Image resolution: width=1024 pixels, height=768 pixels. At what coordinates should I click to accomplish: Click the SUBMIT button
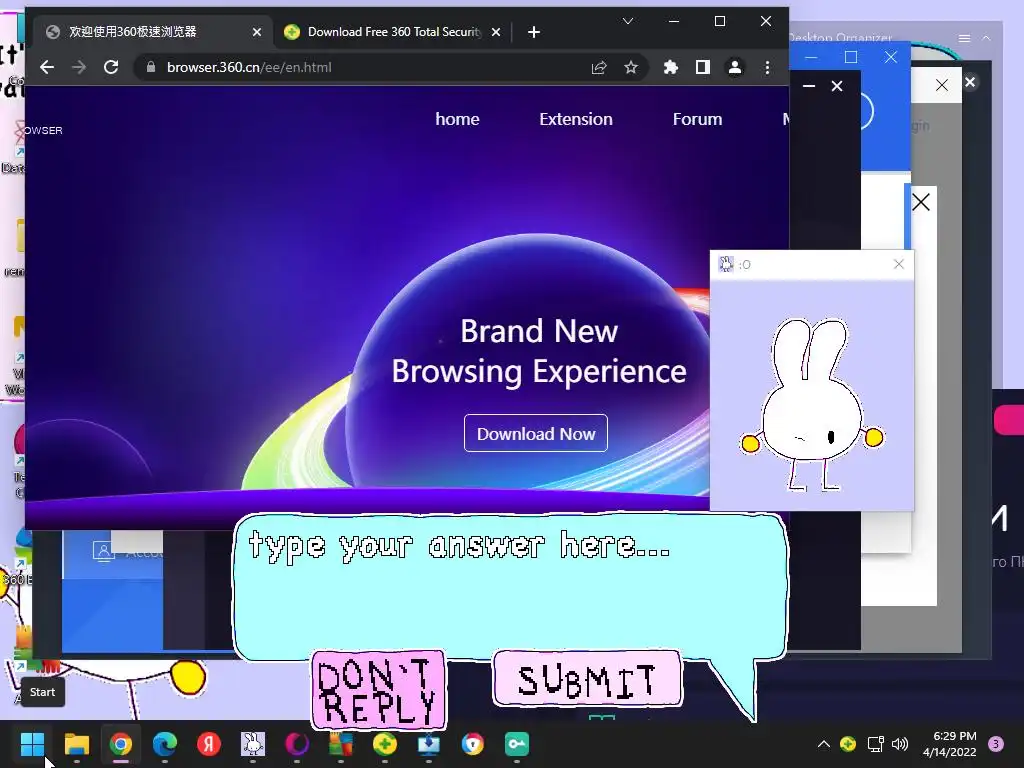[587, 680]
